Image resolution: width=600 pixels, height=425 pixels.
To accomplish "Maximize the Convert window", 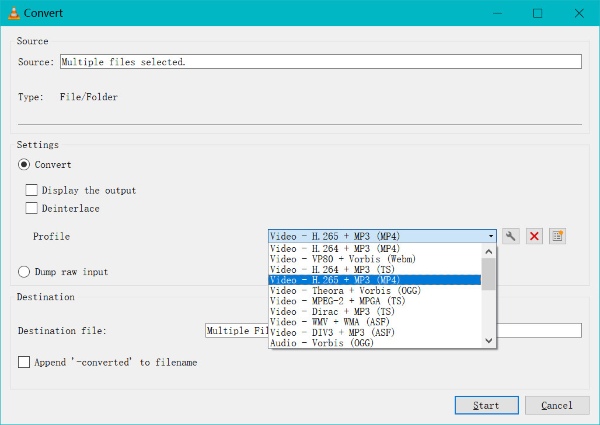I will click(537, 13).
